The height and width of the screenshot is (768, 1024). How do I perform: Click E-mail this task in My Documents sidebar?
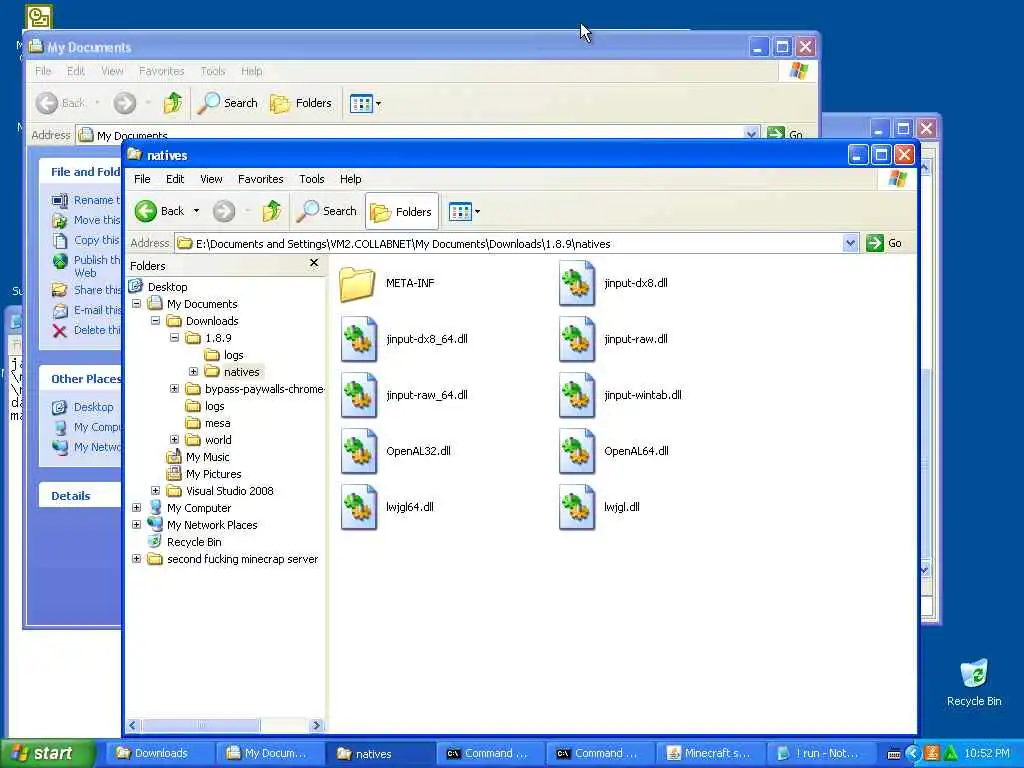(88, 310)
